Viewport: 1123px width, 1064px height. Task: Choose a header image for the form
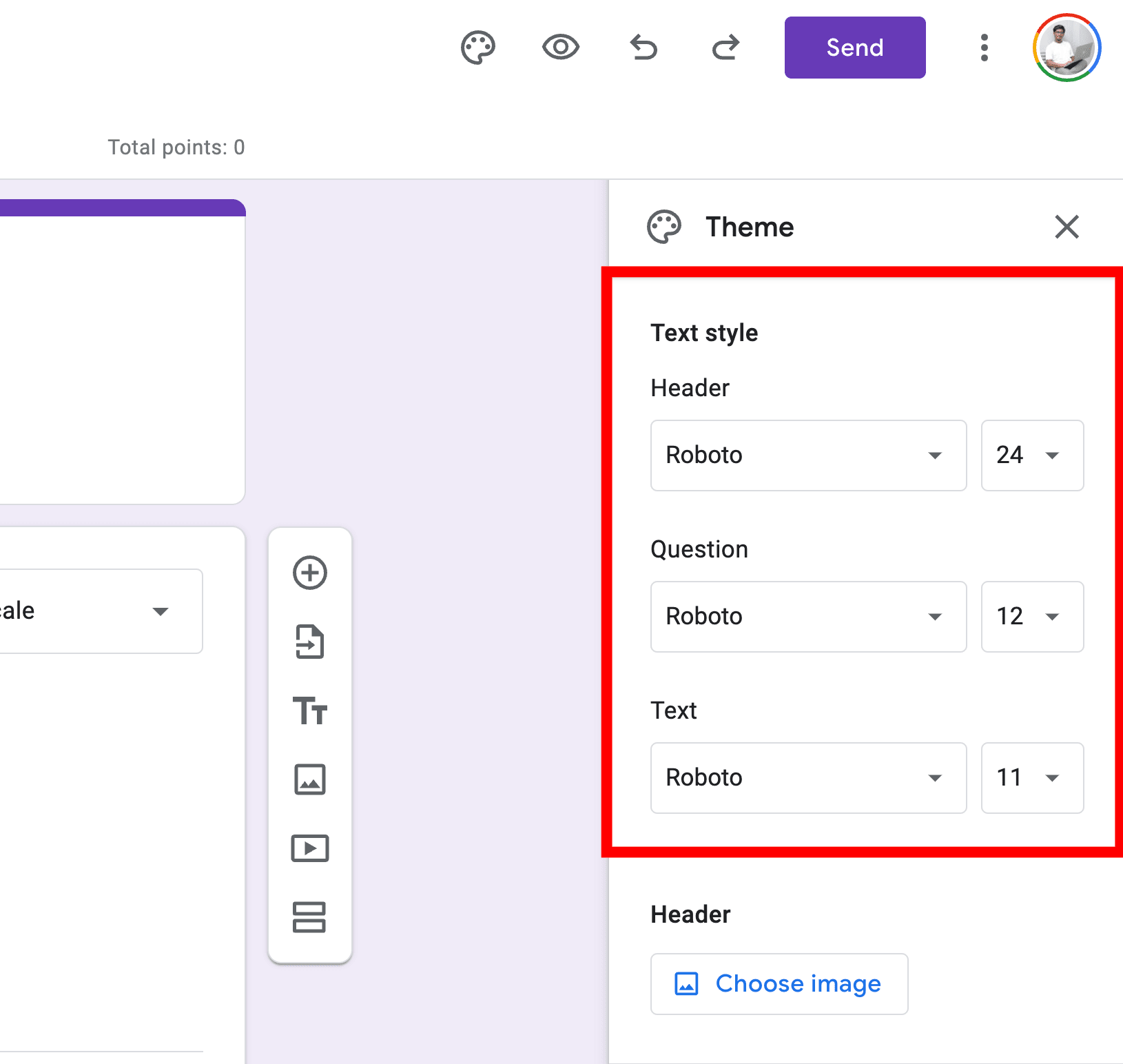[779, 983]
